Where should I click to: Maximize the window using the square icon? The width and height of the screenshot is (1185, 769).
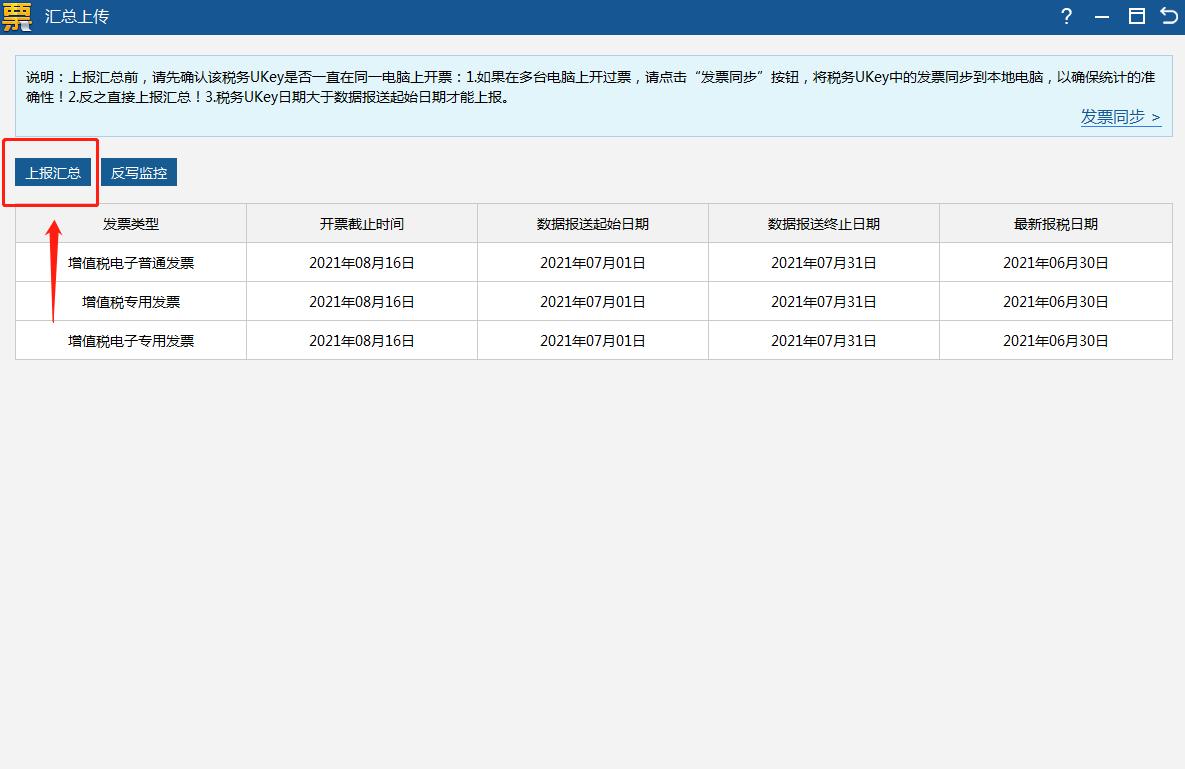1136,16
